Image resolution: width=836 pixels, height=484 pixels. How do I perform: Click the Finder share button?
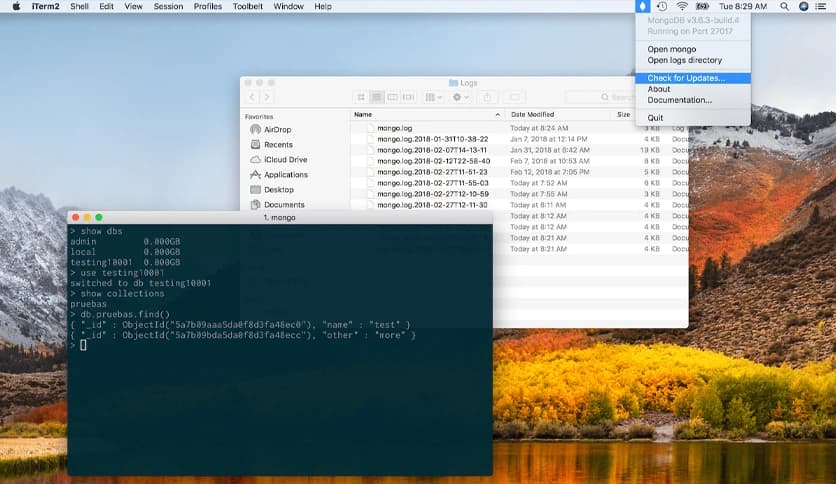(x=487, y=97)
